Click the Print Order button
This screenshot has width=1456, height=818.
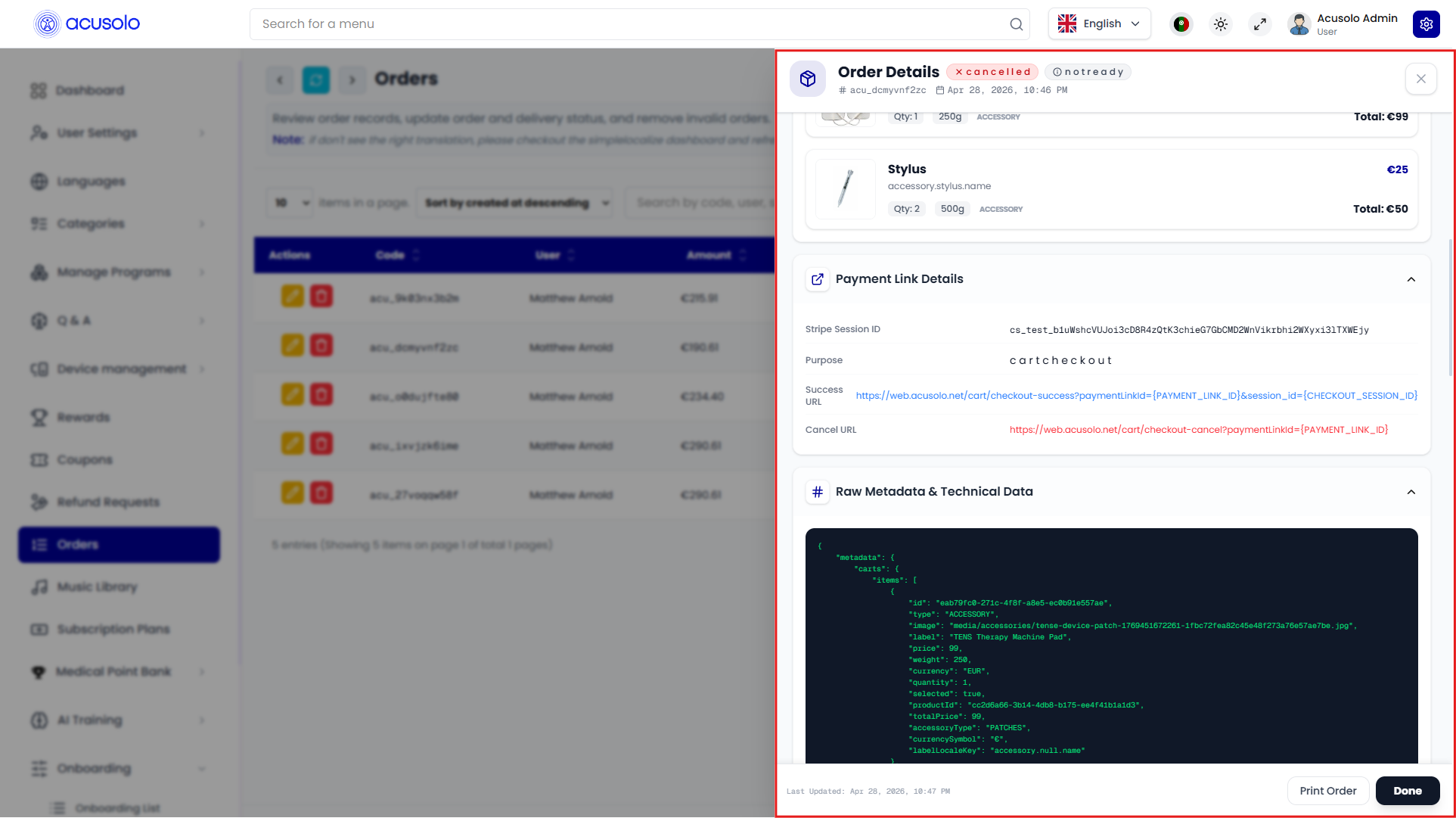[x=1327, y=791]
